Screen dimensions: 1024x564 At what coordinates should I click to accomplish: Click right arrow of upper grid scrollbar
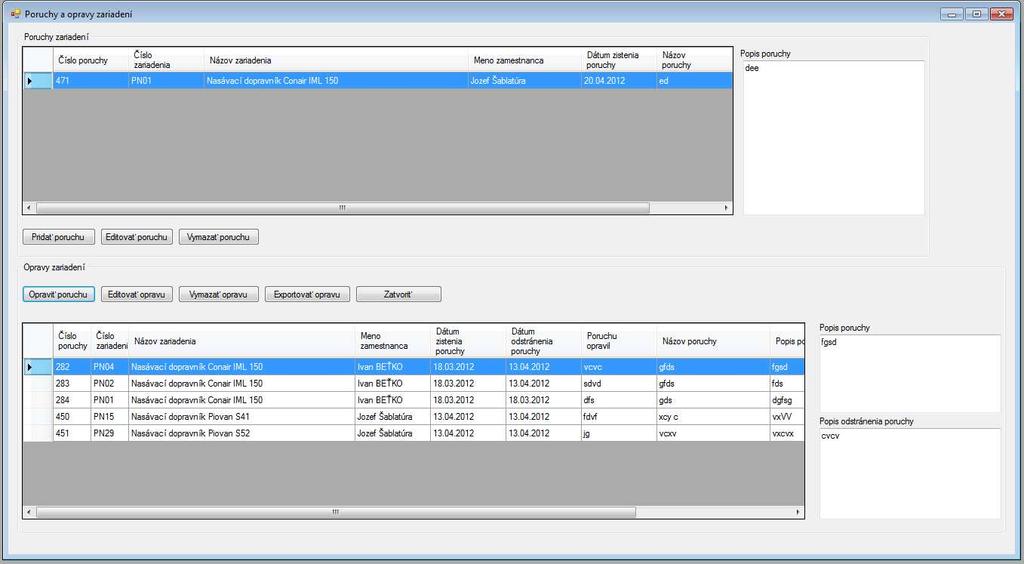click(726, 208)
